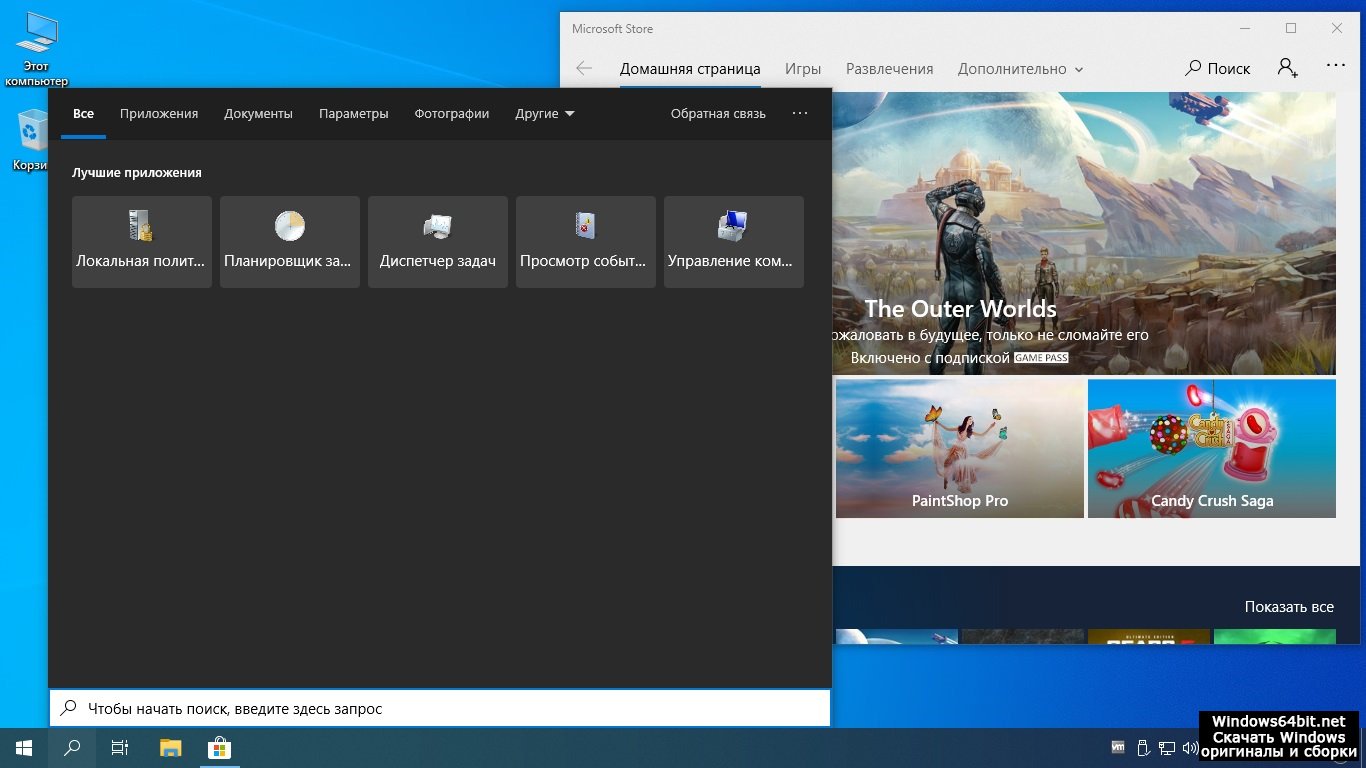Open Локальная политика app tile
Image resolution: width=1366 pixels, height=768 pixels.
[141, 241]
